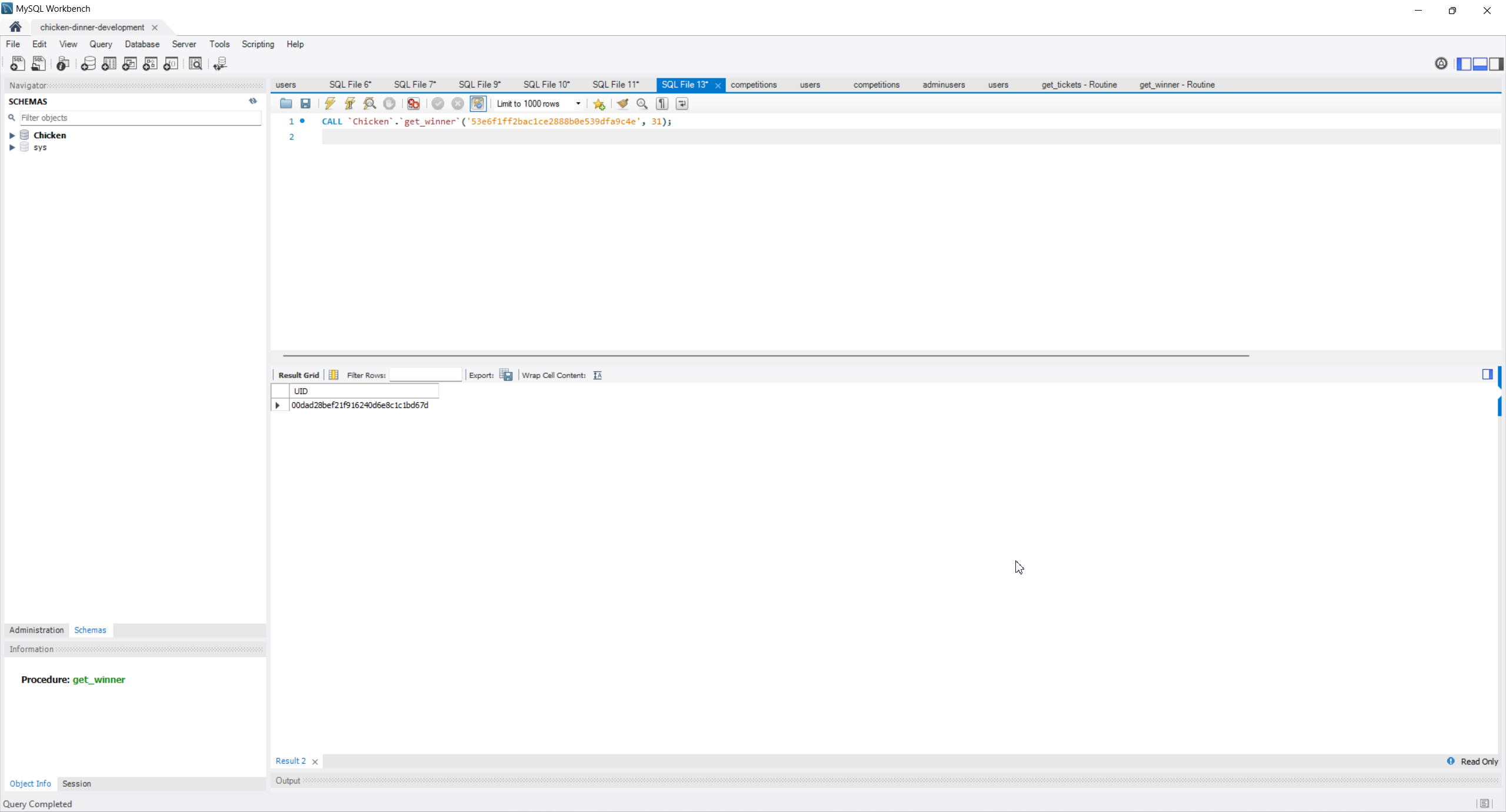Export the recordset to external file
This screenshot has height=812, width=1506.
506,375
